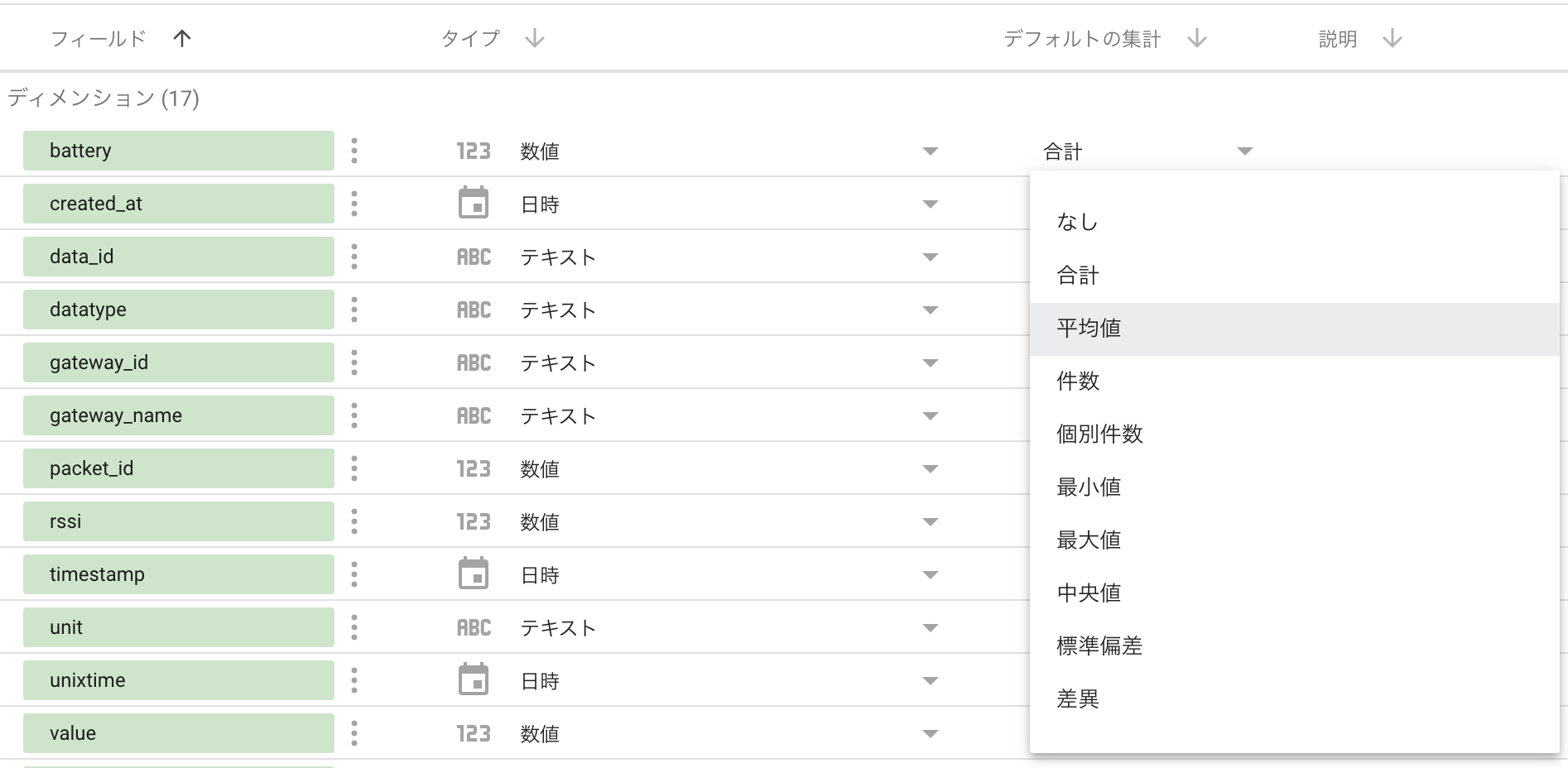Expand the type dropdown for datatype

(931, 310)
